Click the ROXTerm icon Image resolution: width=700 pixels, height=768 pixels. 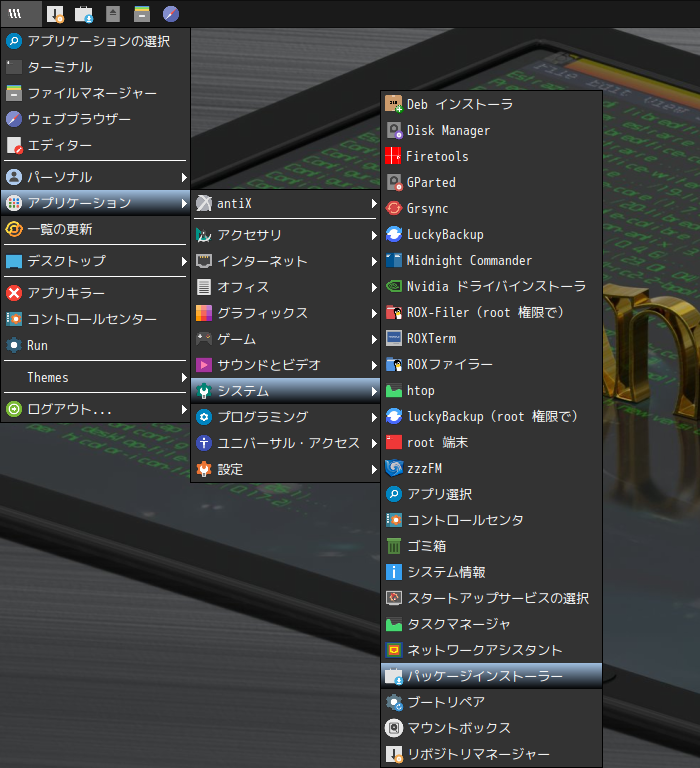pos(393,338)
